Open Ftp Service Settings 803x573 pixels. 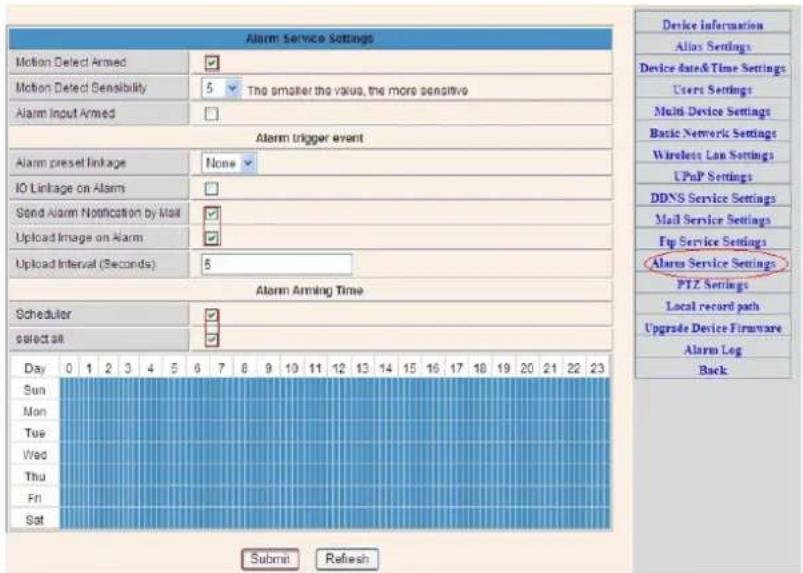coord(713,241)
